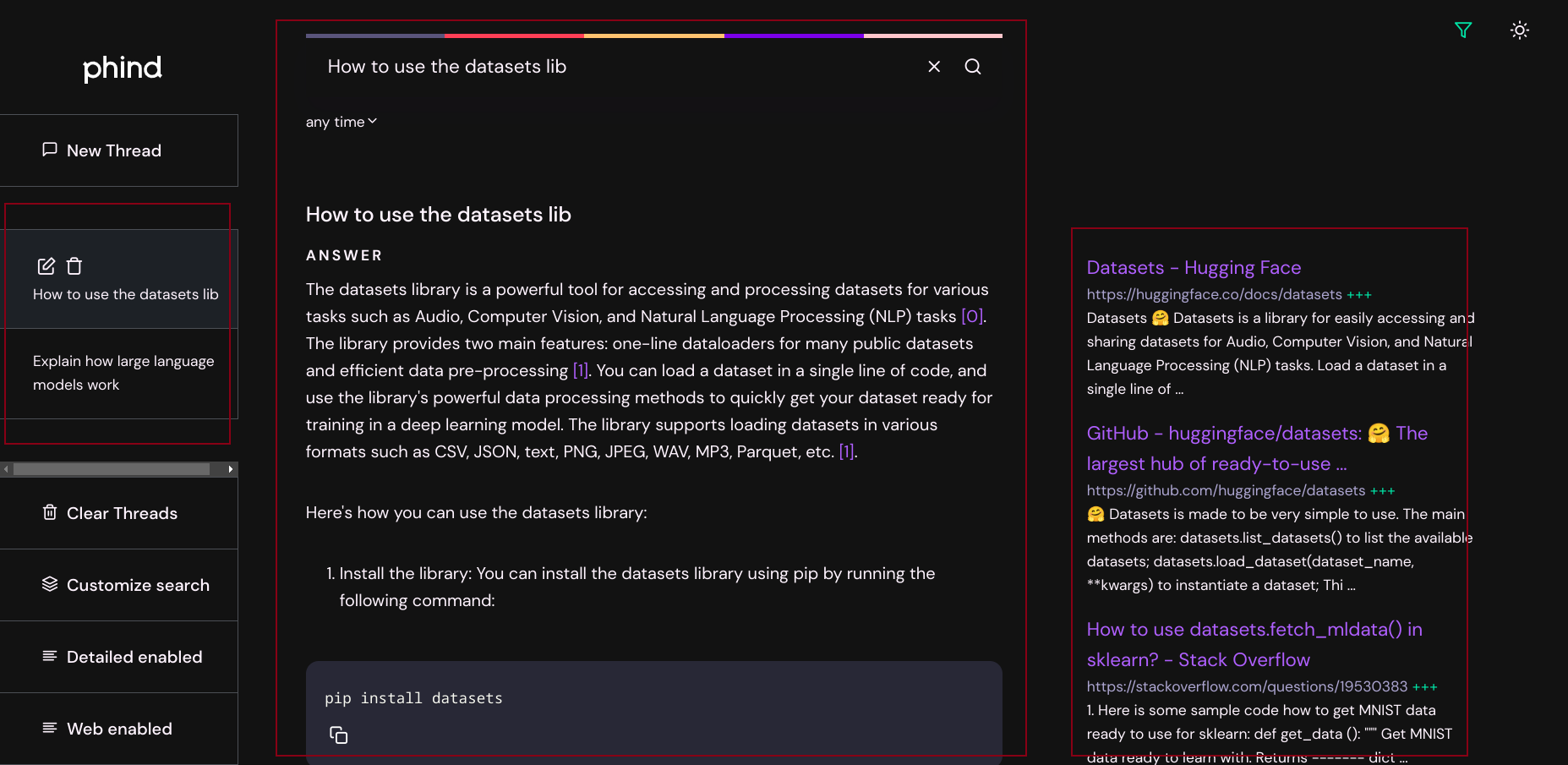This screenshot has width=1568, height=765.
Task: Open 'Datasets - Hugging Face' result
Action: point(1194,268)
